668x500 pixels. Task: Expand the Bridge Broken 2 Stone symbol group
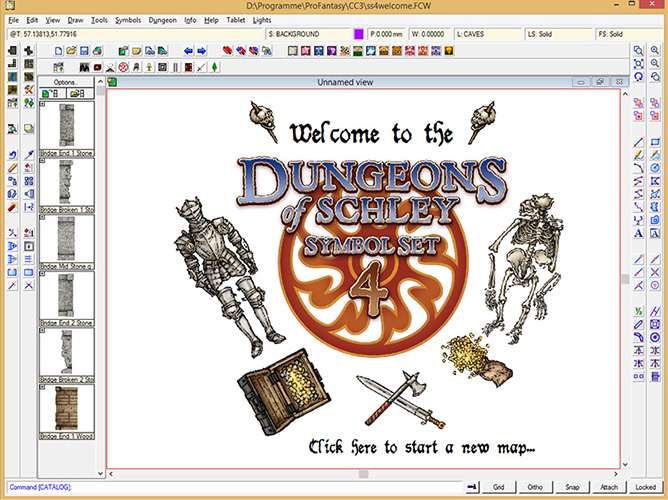pos(42,330)
